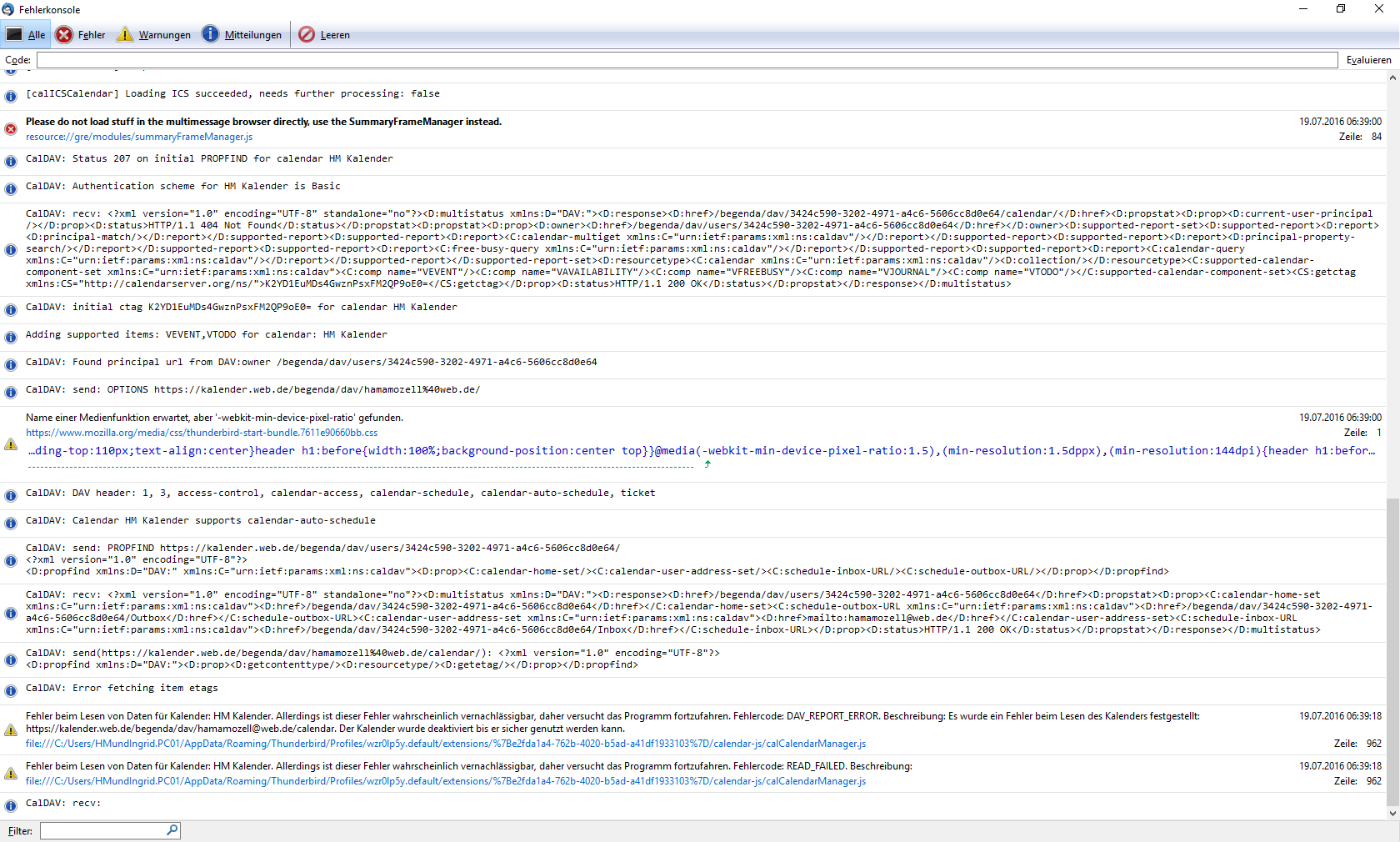
Task: Click the magnifier icon in Filter box
Action: click(x=172, y=830)
